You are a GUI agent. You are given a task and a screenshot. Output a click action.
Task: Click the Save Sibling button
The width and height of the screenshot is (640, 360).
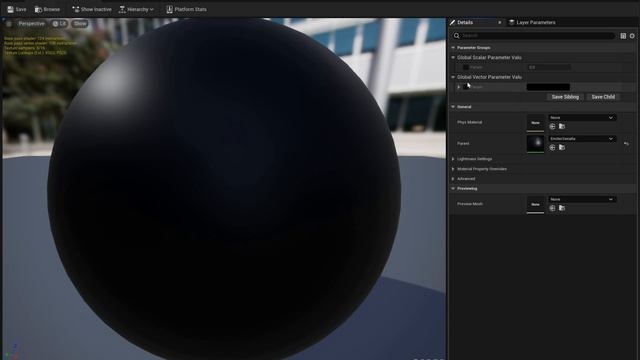click(565, 97)
